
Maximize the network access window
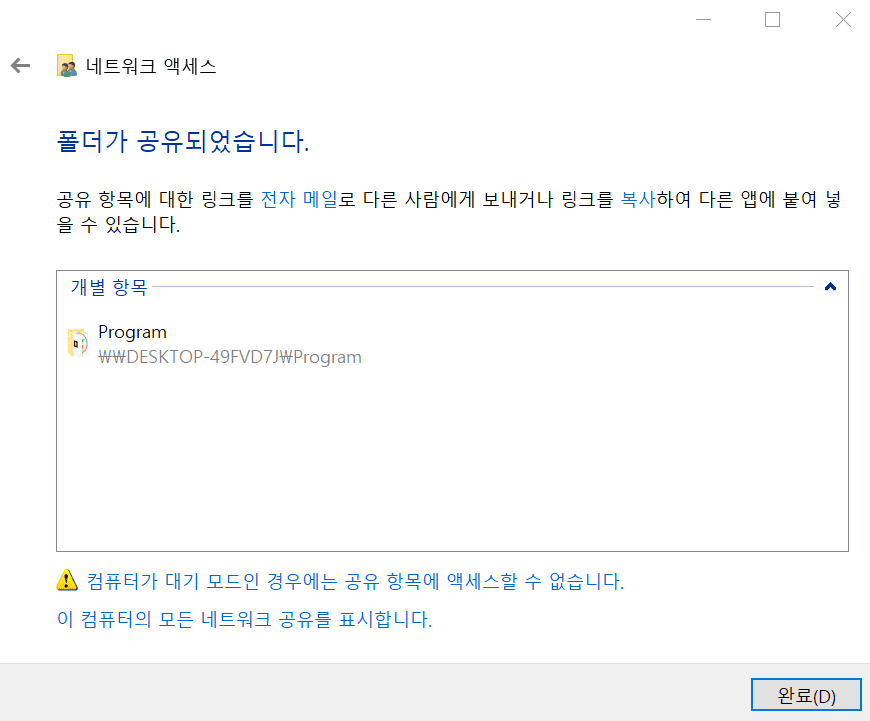pyautogui.click(x=772, y=20)
